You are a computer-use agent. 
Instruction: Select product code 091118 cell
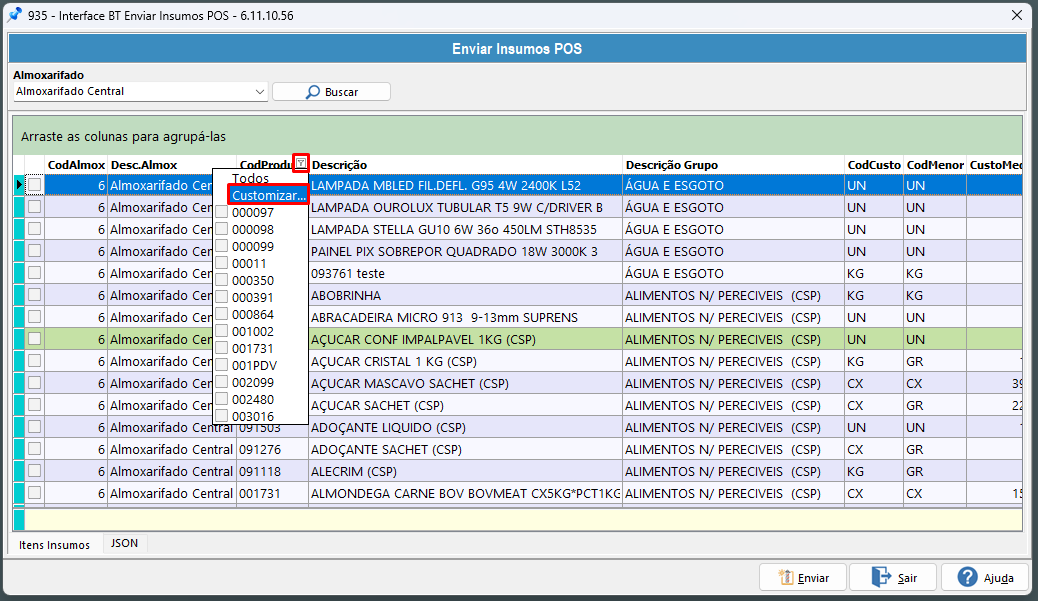(272, 471)
